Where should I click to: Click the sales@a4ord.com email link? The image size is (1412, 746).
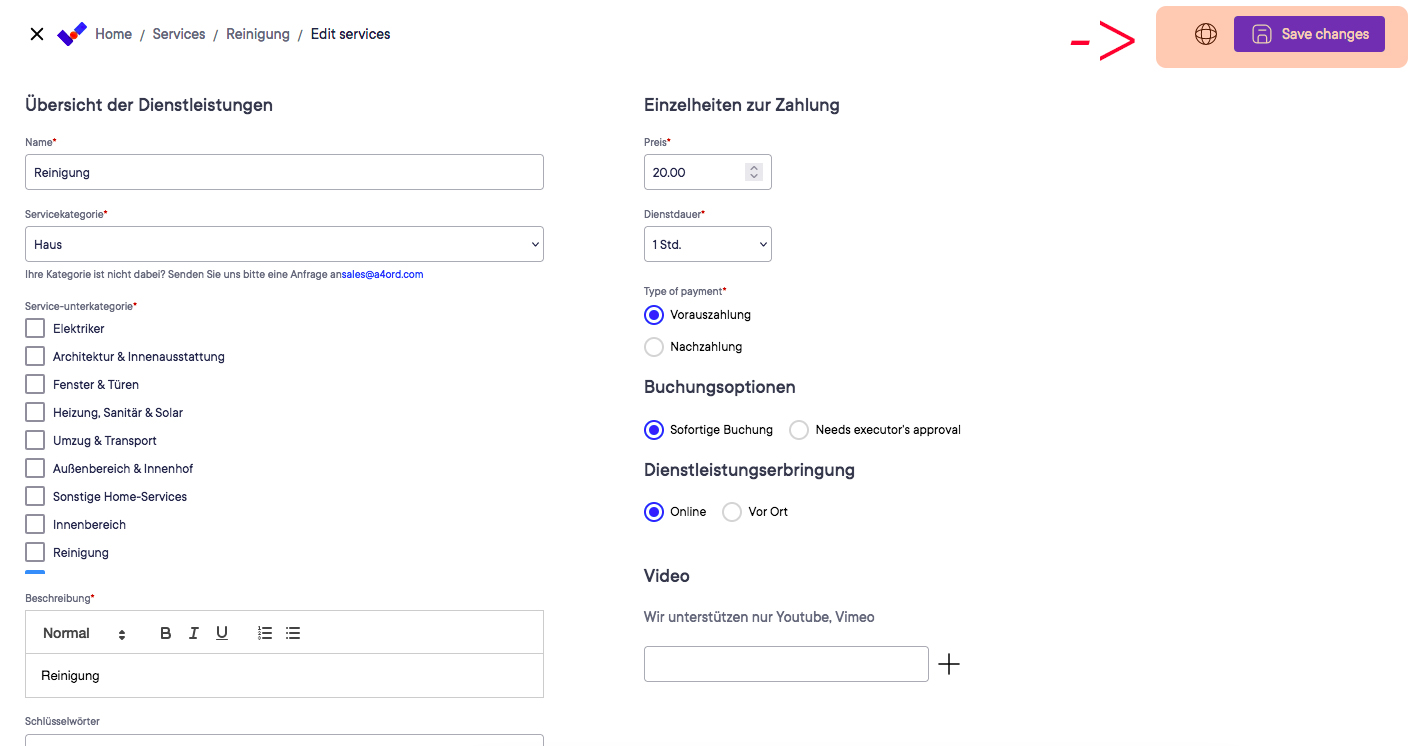pyautogui.click(x=382, y=274)
